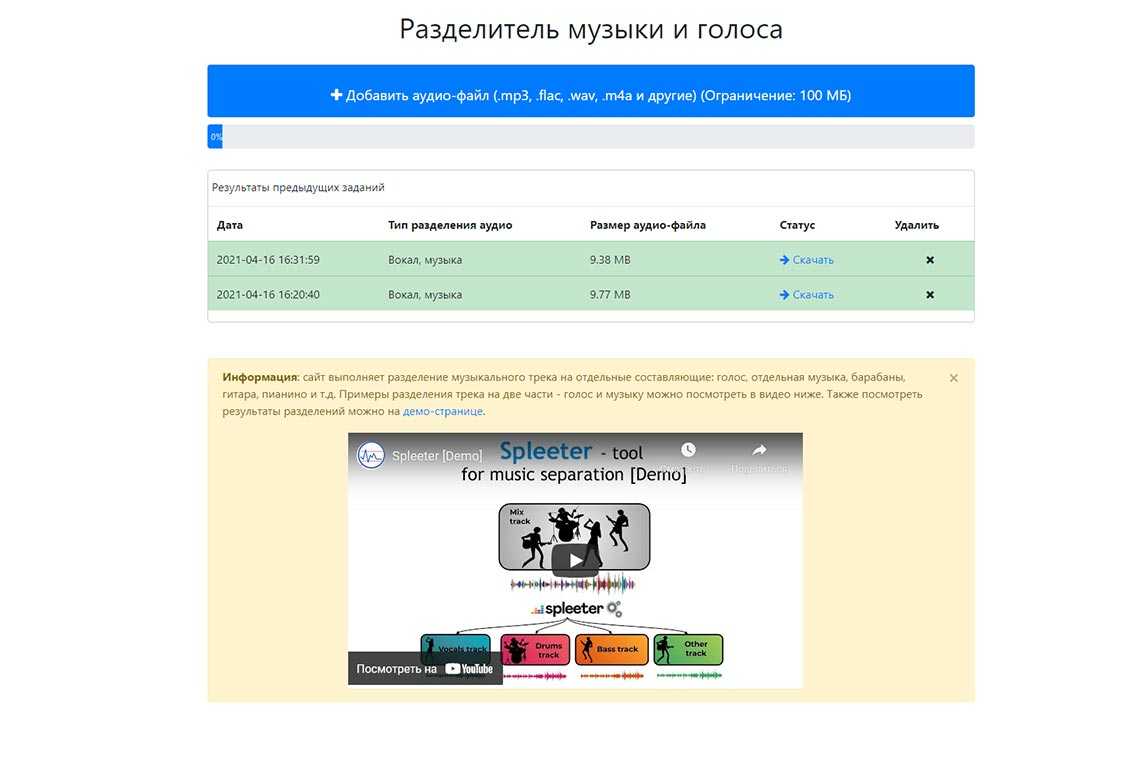Click the Дата column header
This screenshot has width=1140, height=760.
pos(230,225)
